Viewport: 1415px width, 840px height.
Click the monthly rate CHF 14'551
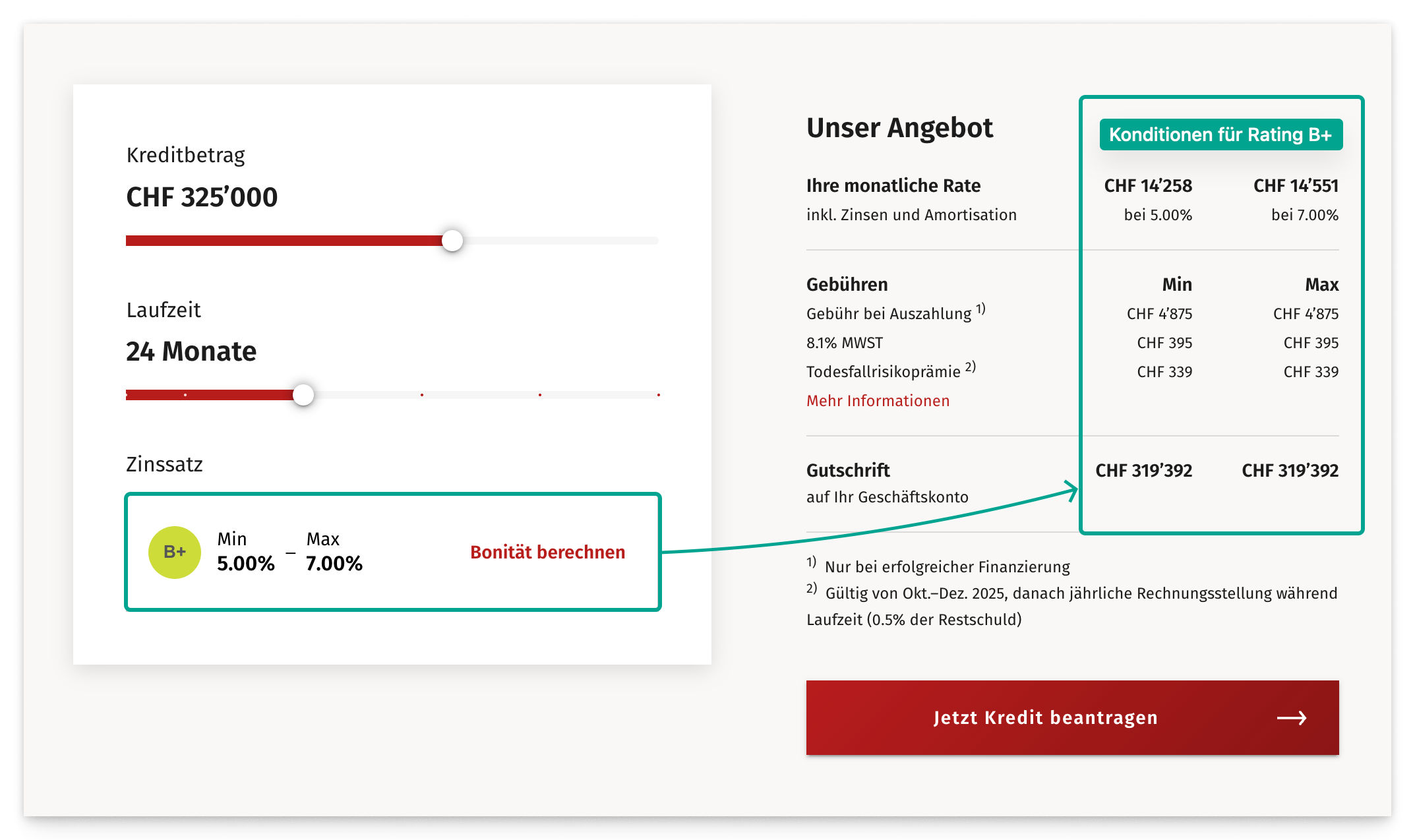point(1296,186)
